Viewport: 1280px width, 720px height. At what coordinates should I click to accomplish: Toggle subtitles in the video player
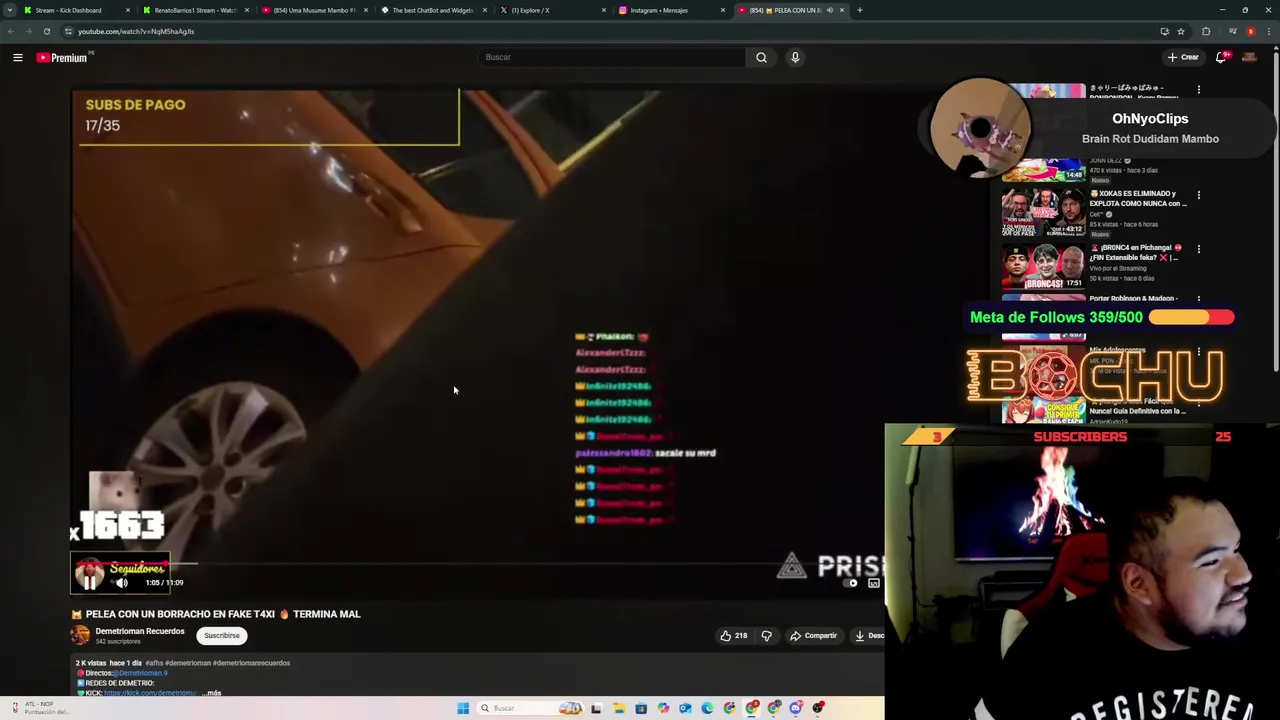coord(874,583)
